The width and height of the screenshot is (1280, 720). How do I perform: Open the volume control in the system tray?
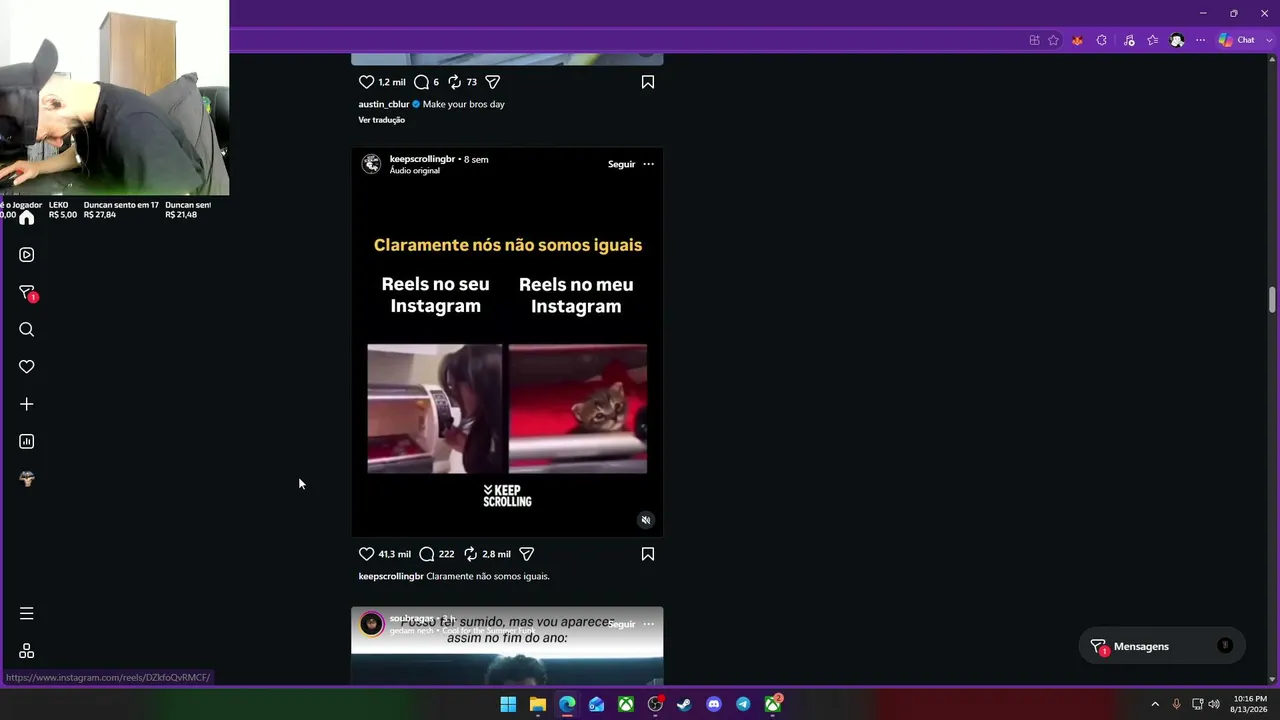click(1214, 704)
